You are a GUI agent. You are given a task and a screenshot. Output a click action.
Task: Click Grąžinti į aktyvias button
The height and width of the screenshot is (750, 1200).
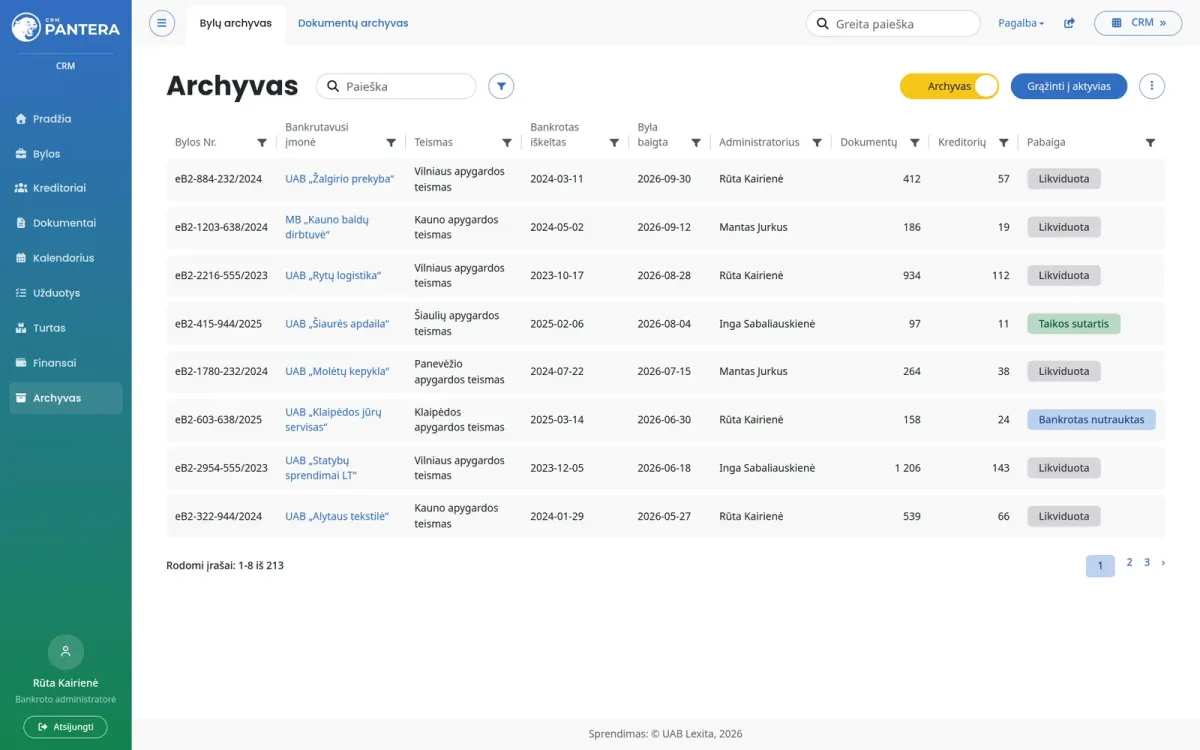point(1069,86)
